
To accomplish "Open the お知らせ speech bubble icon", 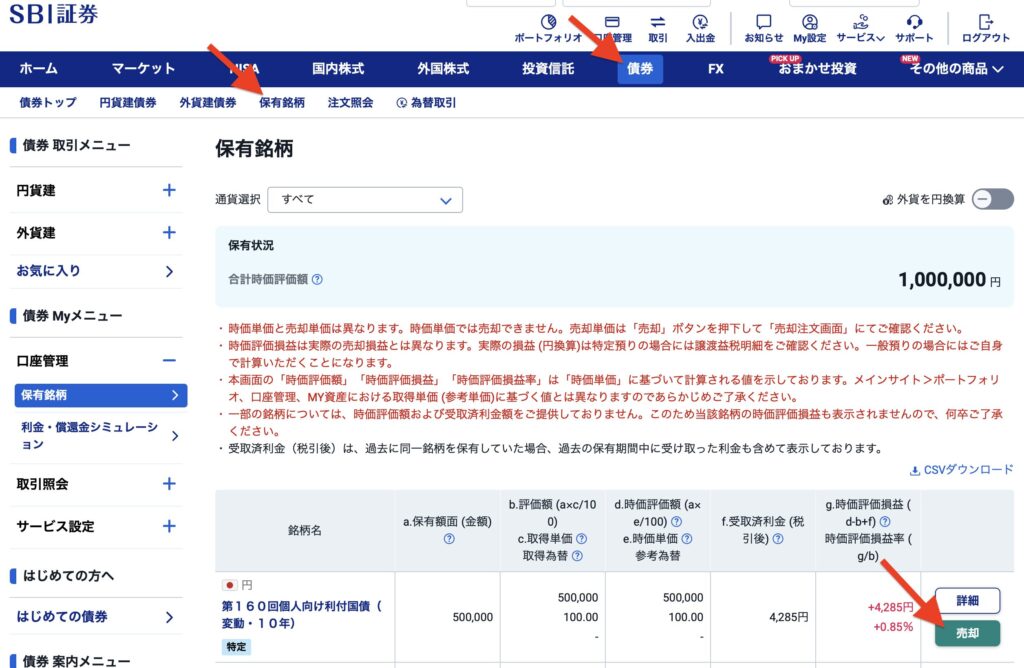I will pyautogui.click(x=764, y=23).
